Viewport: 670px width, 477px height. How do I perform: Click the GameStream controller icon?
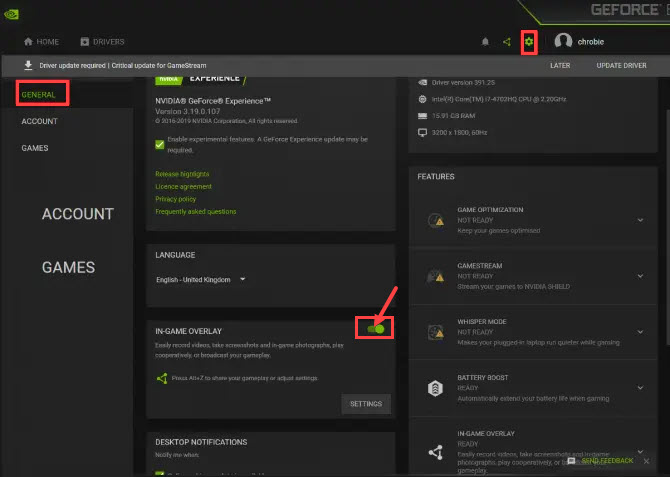pos(435,276)
